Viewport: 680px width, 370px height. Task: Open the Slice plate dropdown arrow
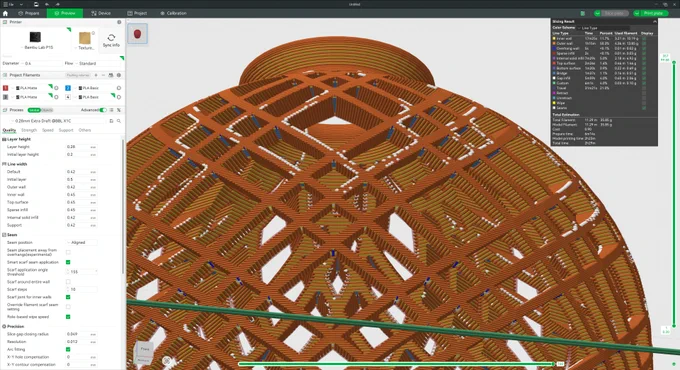click(x=597, y=13)
